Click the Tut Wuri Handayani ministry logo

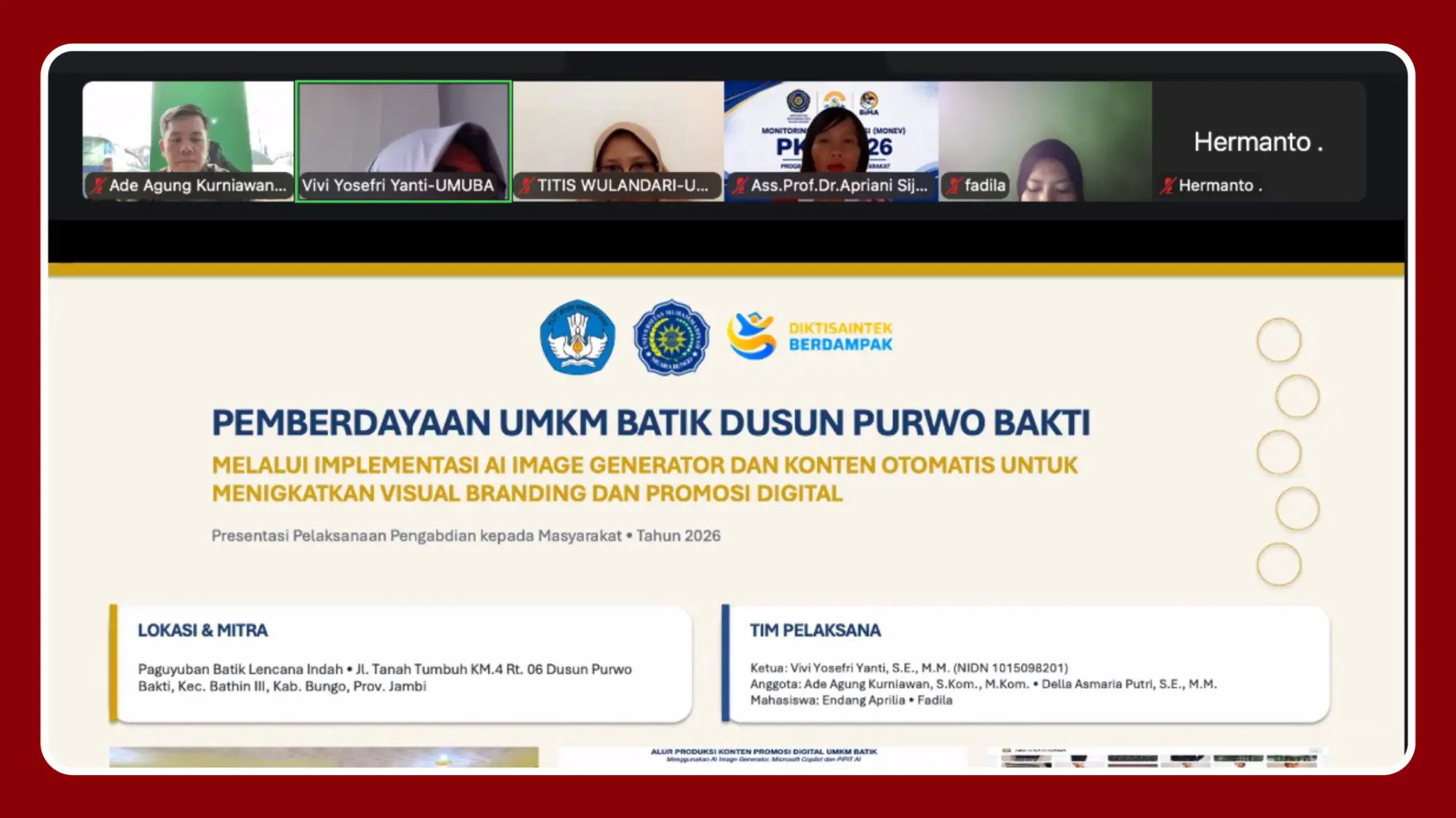coord(577,337)
